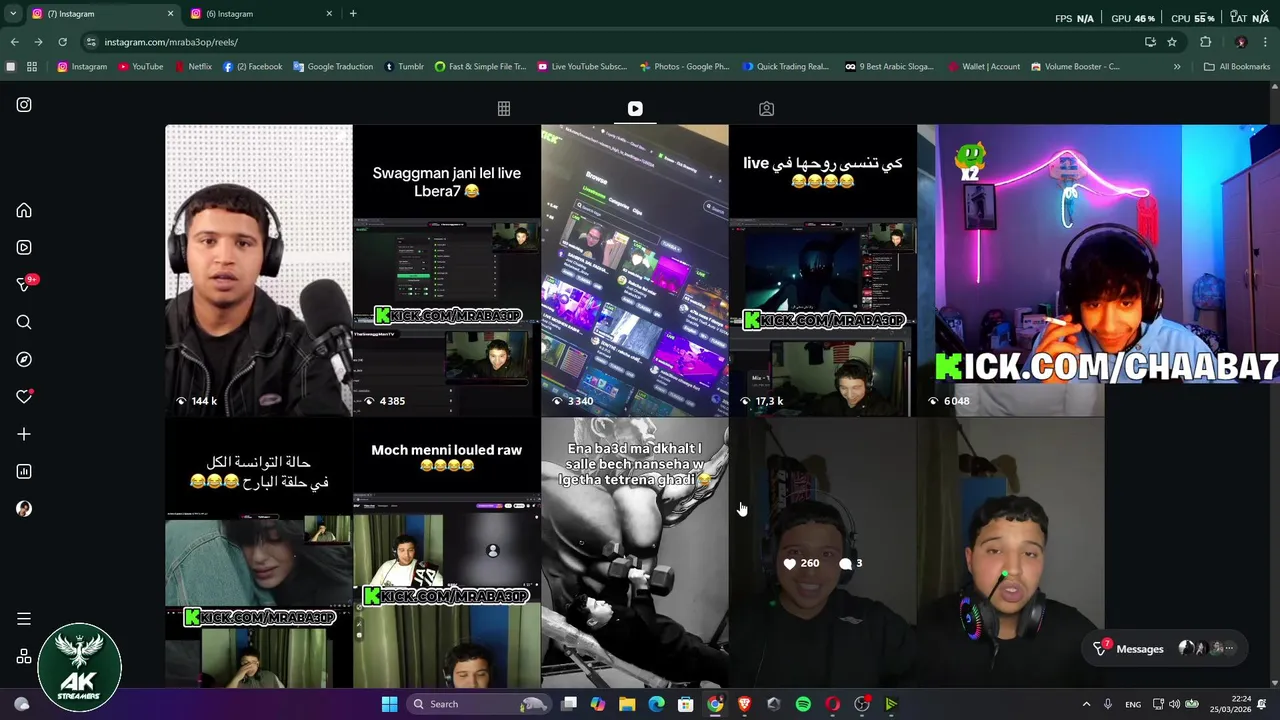The height and width of the screenshot is (720, 1280).
Task: Open the Netflix bookmark
Action: (x=193, y=67)
